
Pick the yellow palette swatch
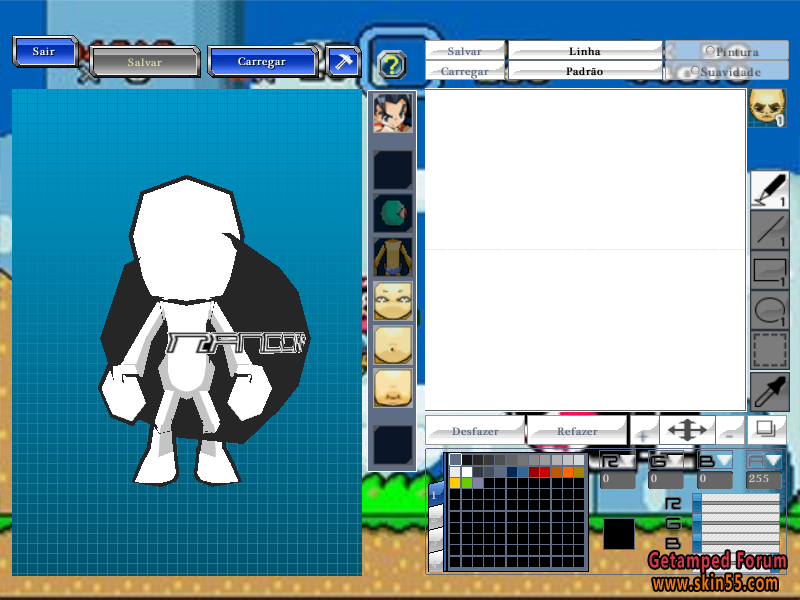[455, 483]
